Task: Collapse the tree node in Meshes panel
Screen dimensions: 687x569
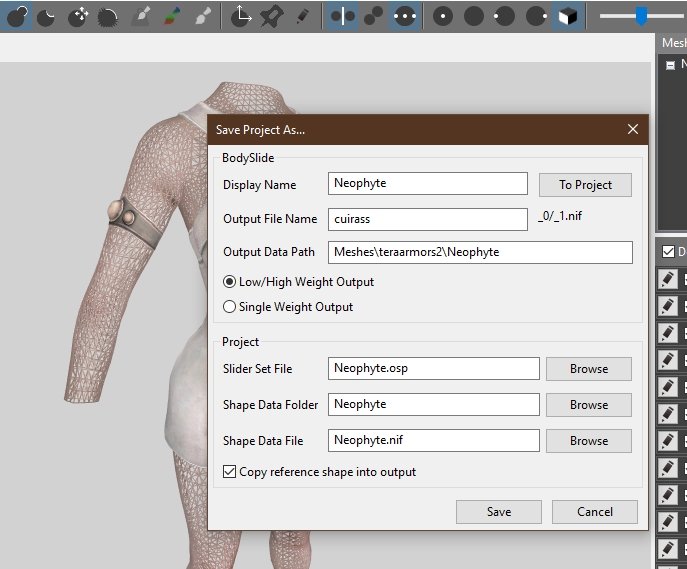Action: pos(670,65)
